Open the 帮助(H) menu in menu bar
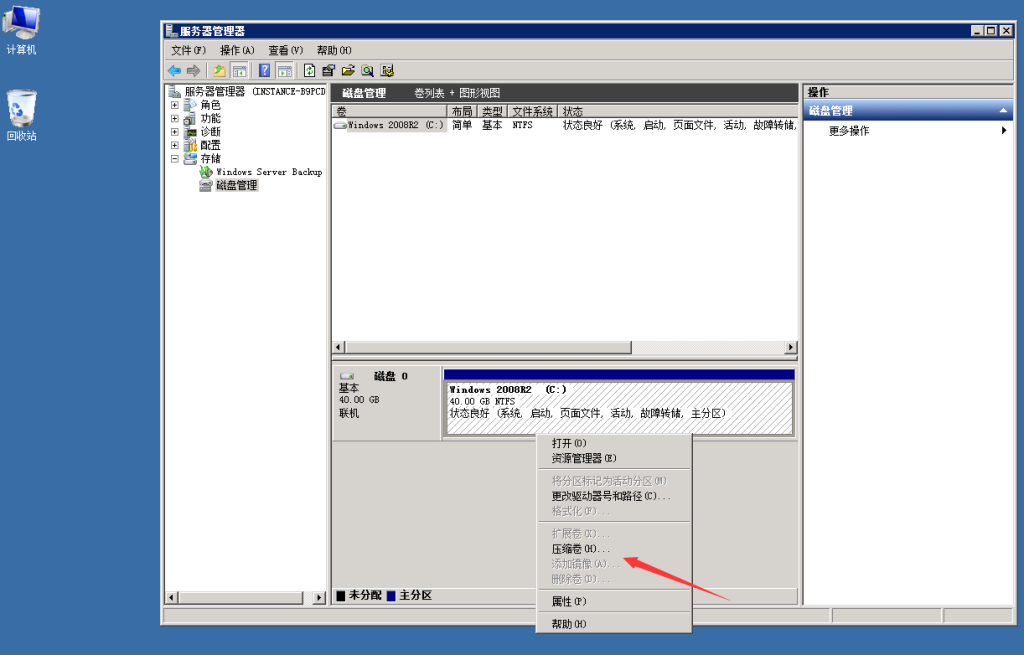Image resolution: width=1024 pixels, height=655 pixels. point(334,50)
